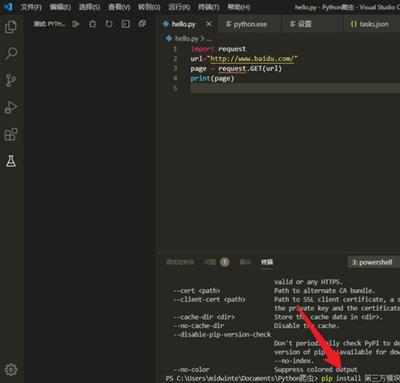Viewport: 400px width, 383px height.
Task: Open the debug configuration dropdown PYTH...
Action: point(49,24)
